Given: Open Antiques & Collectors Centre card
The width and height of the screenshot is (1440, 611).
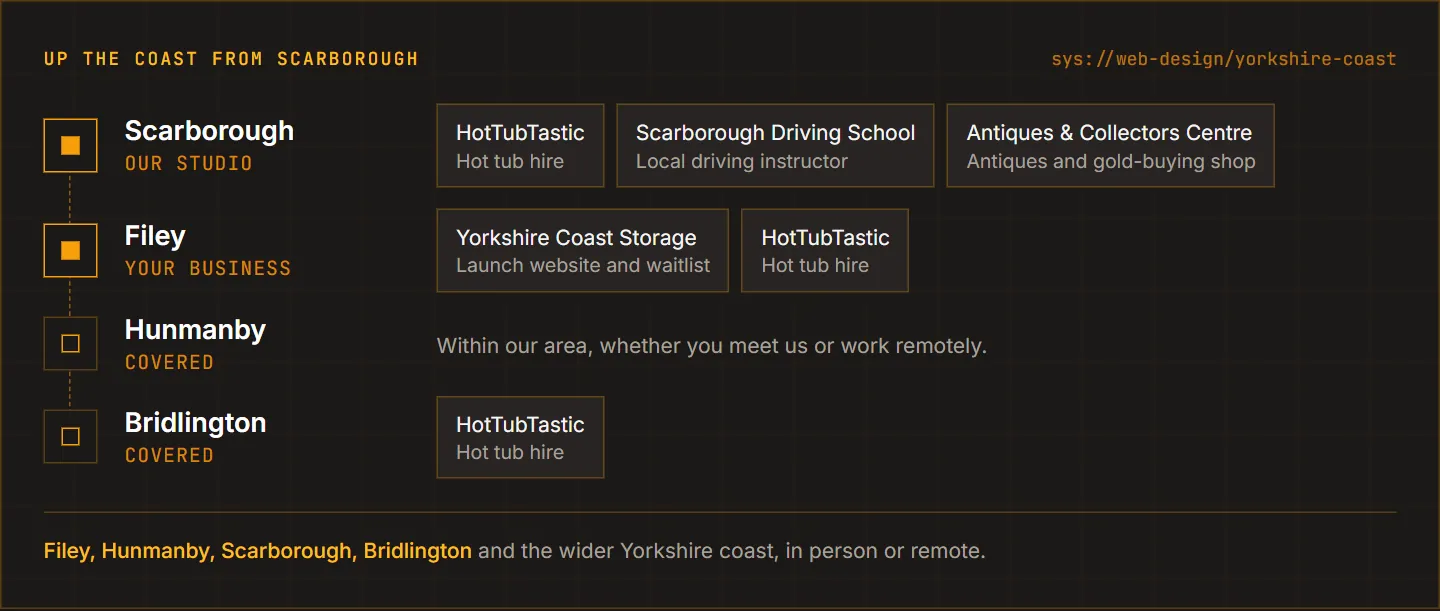Looking at the screenshot, I should click(x=1110, y=146).
